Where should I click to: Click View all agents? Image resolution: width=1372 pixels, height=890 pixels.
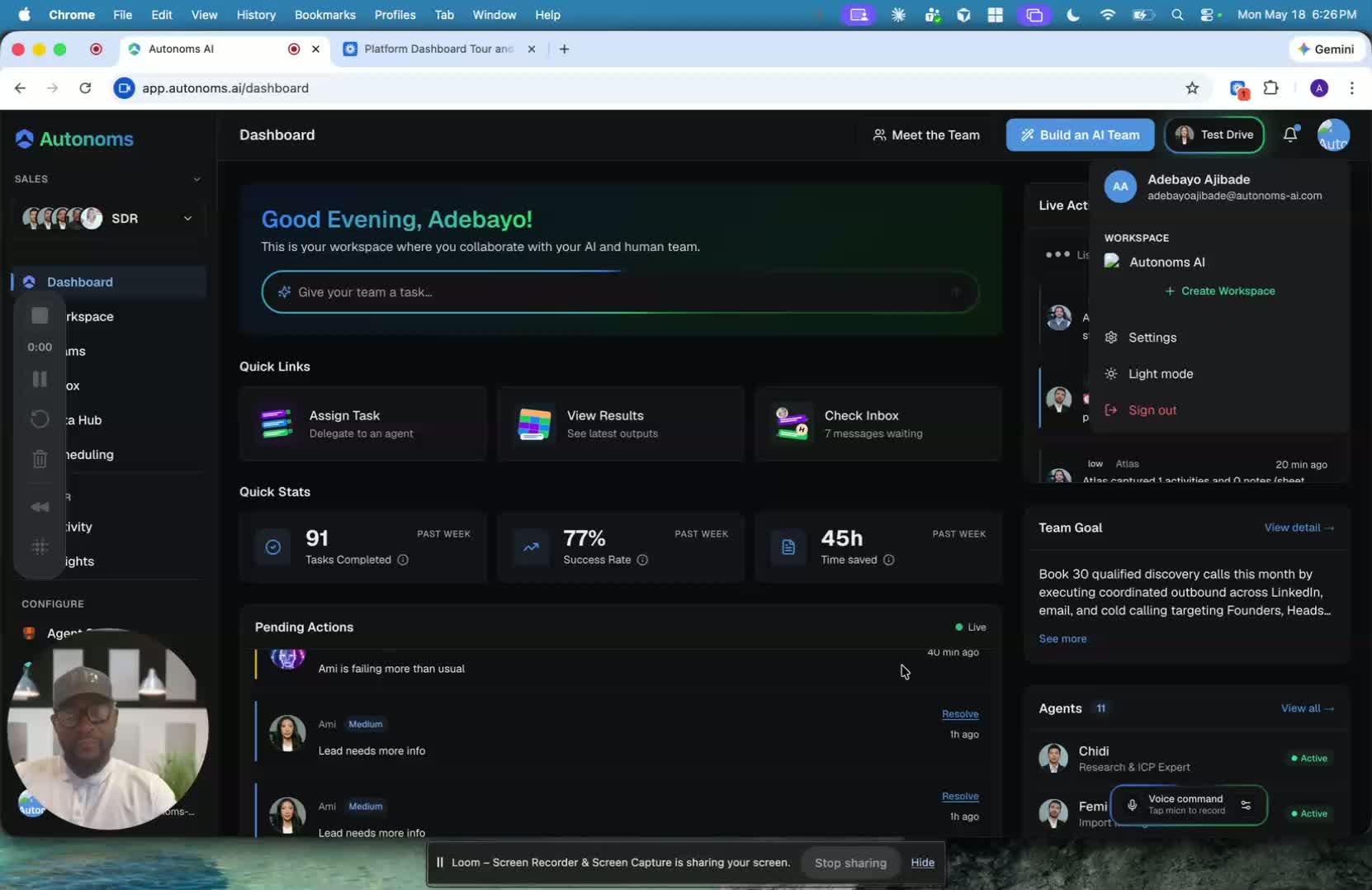1307,708
